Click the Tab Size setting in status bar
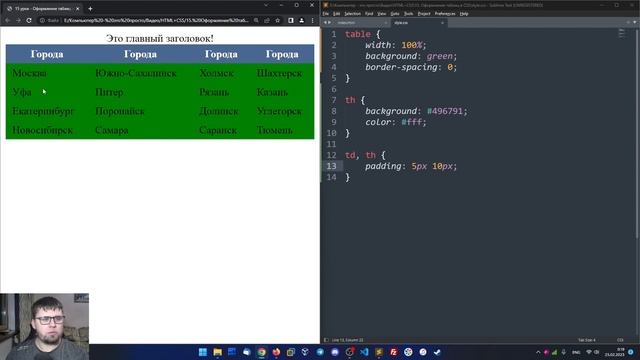The height and width of the screenshot is (360, 640). [587, 340]
